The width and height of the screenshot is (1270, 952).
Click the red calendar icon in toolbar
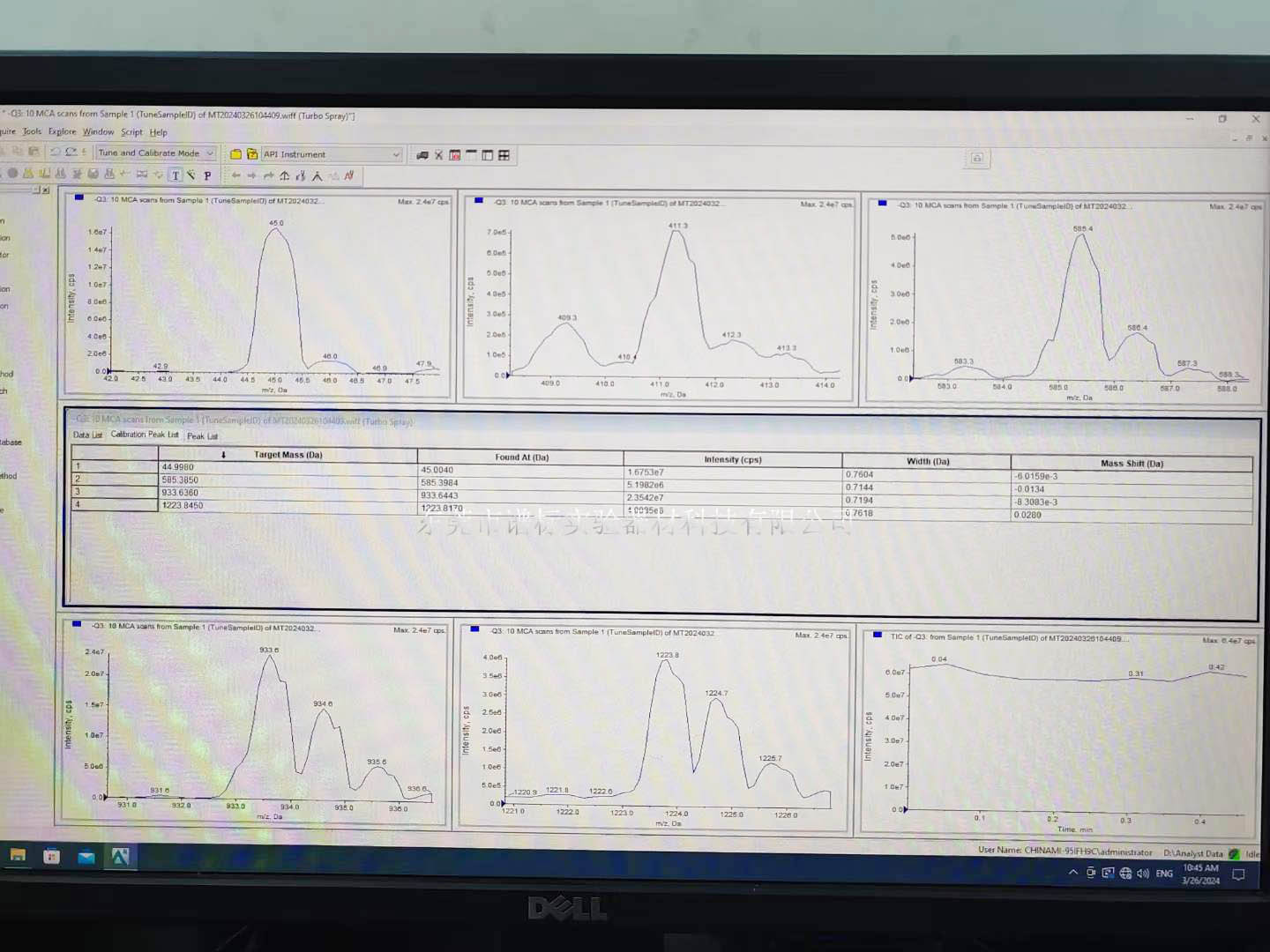click(x=455, y=155)
